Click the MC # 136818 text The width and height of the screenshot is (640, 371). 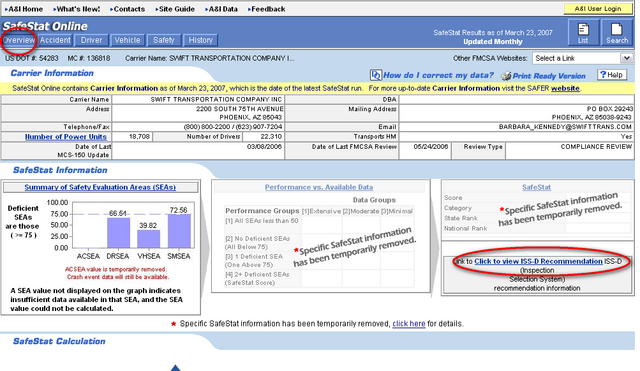point(89,58)
